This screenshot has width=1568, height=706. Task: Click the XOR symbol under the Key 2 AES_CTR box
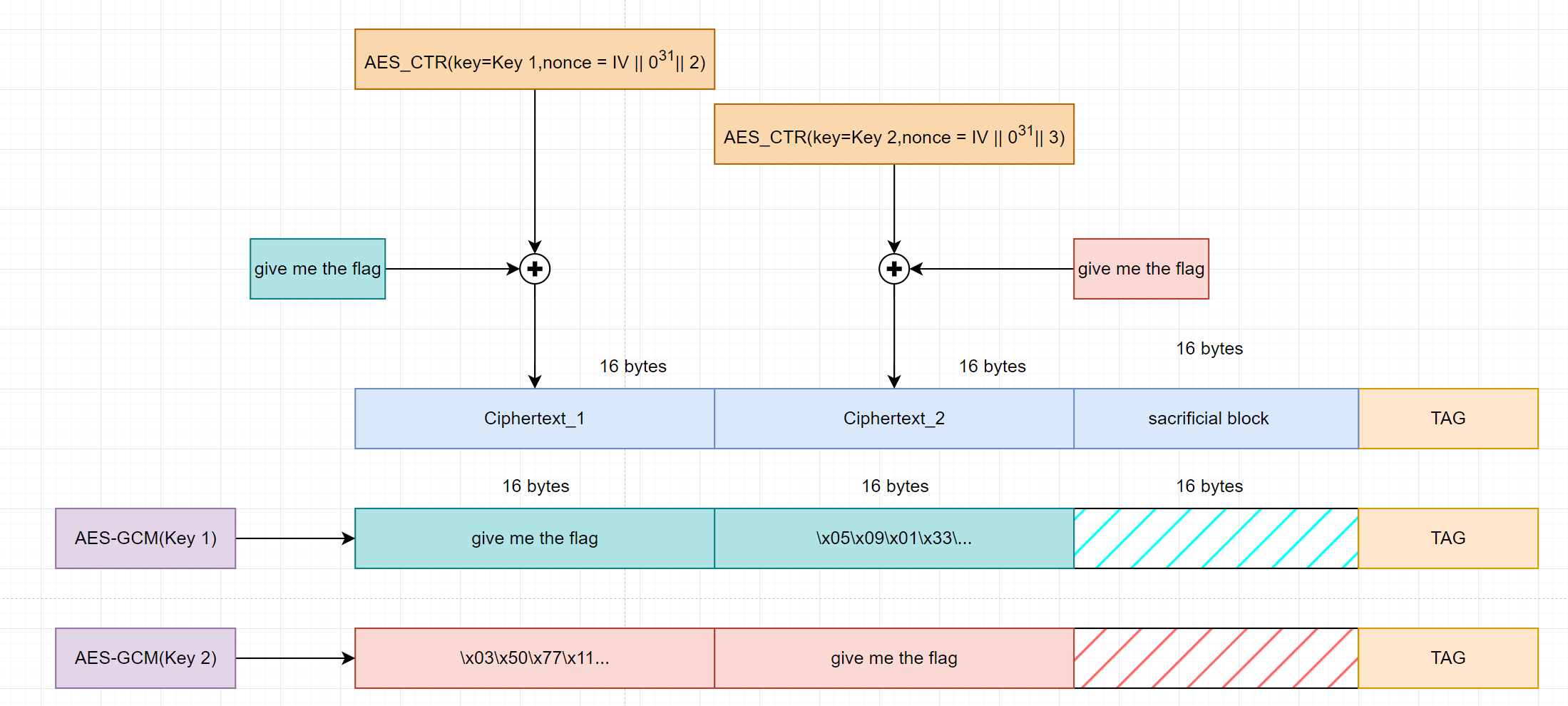pyautogui.click(x=894, y=269)
